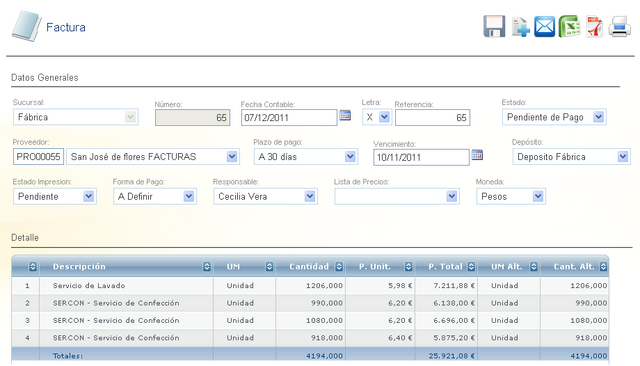The image size is (640, 366).
Task: Sort by the P. Total column arrows
Action: click(x=471, y=267)
